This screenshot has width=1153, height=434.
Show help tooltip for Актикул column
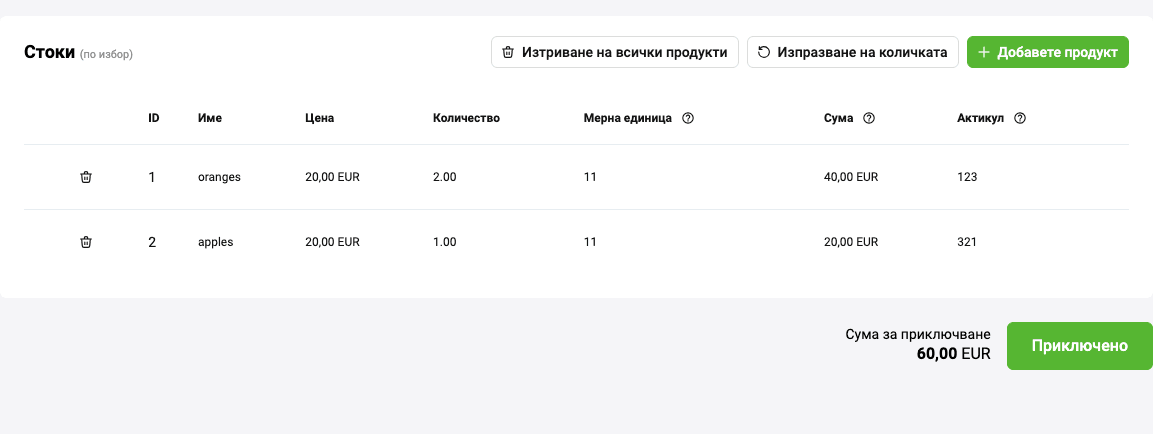tap(1020, 118)
